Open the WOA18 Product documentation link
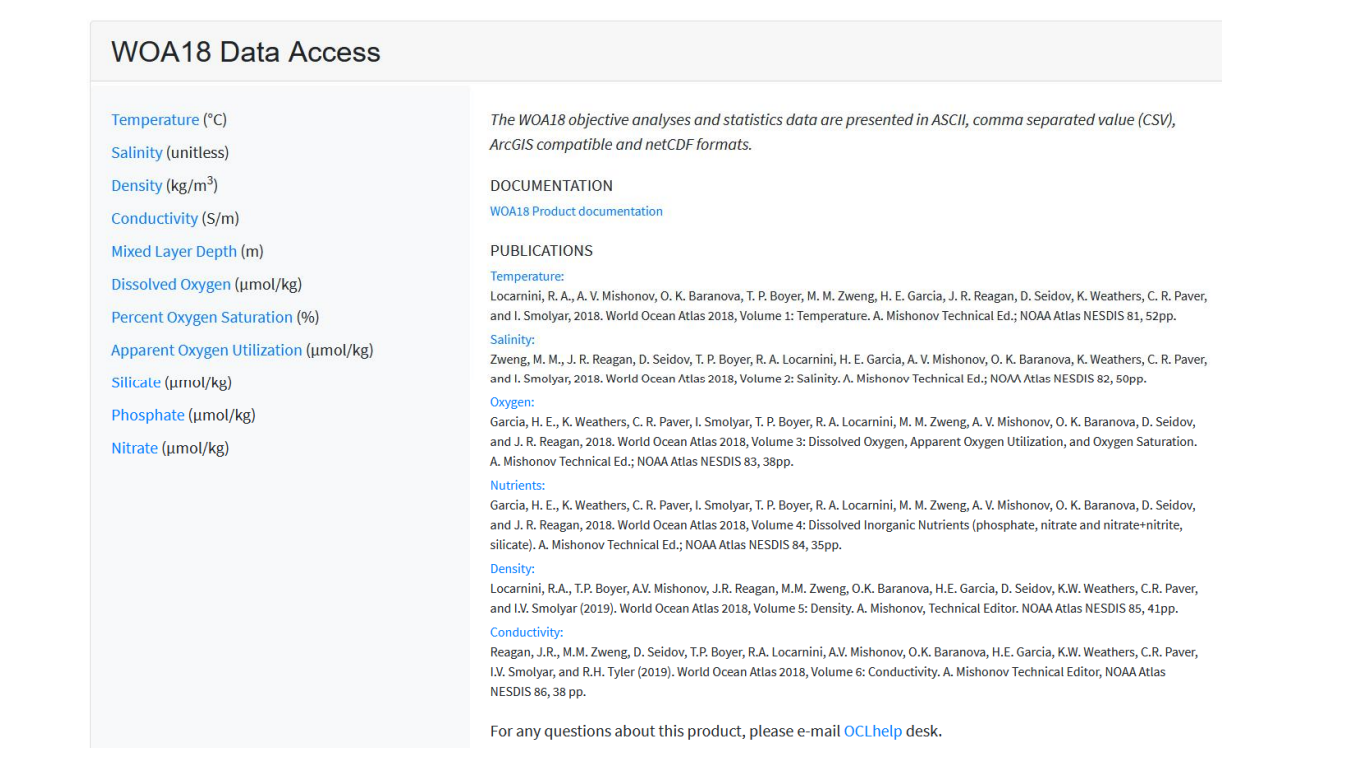The image size is (1371, 776). [x=576, y=212]
